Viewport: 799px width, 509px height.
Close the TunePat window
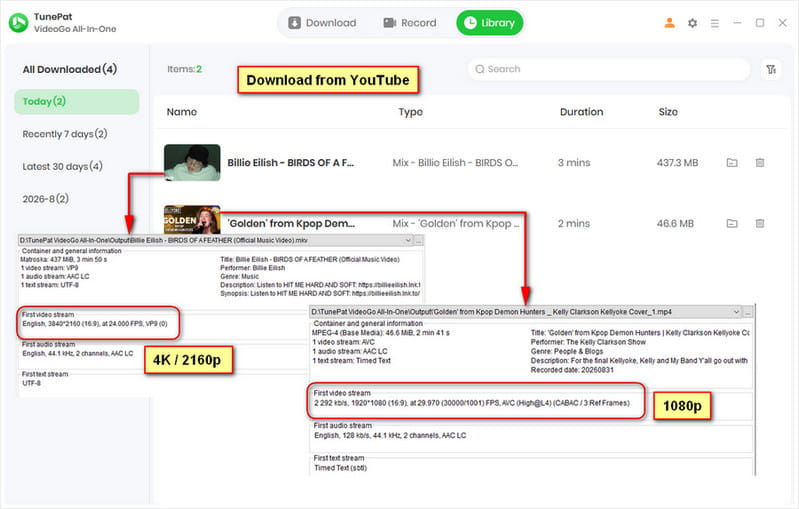(783, 23)
